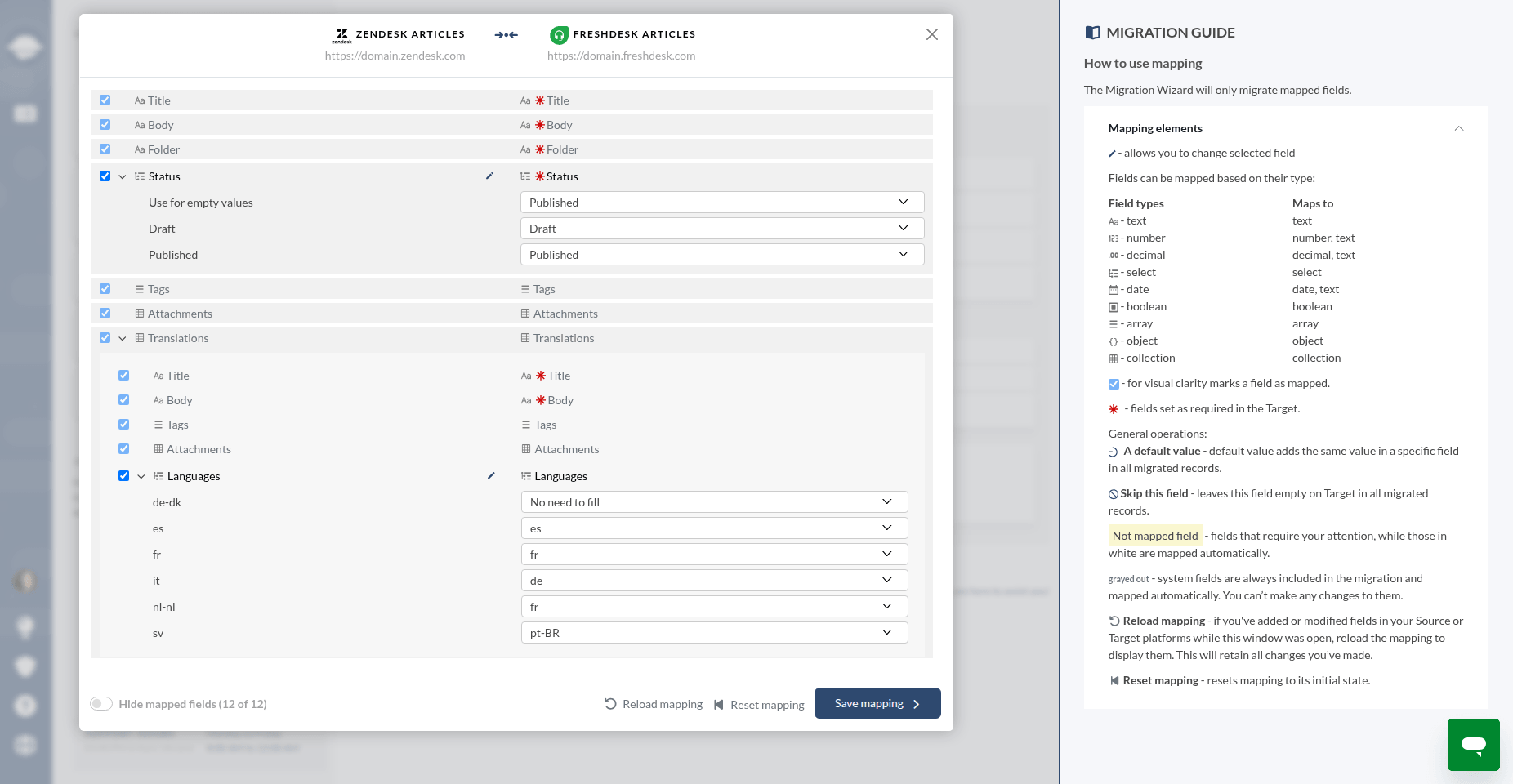Click the Use for empty values label

(x=201, y=203)
